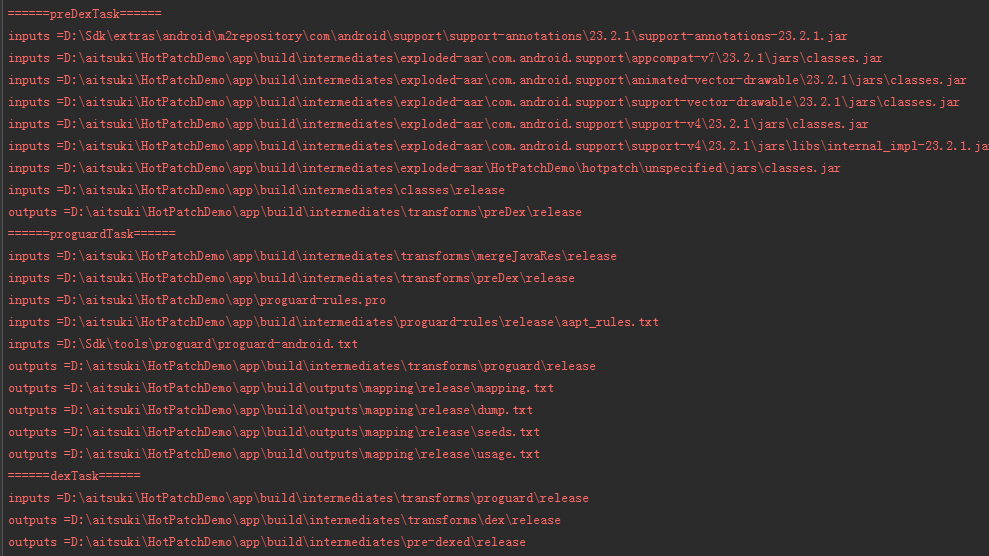The width and height of the screenshot is (989, 556).
Task: Click the dump.txt output line
Action: [x=271, y=410]
